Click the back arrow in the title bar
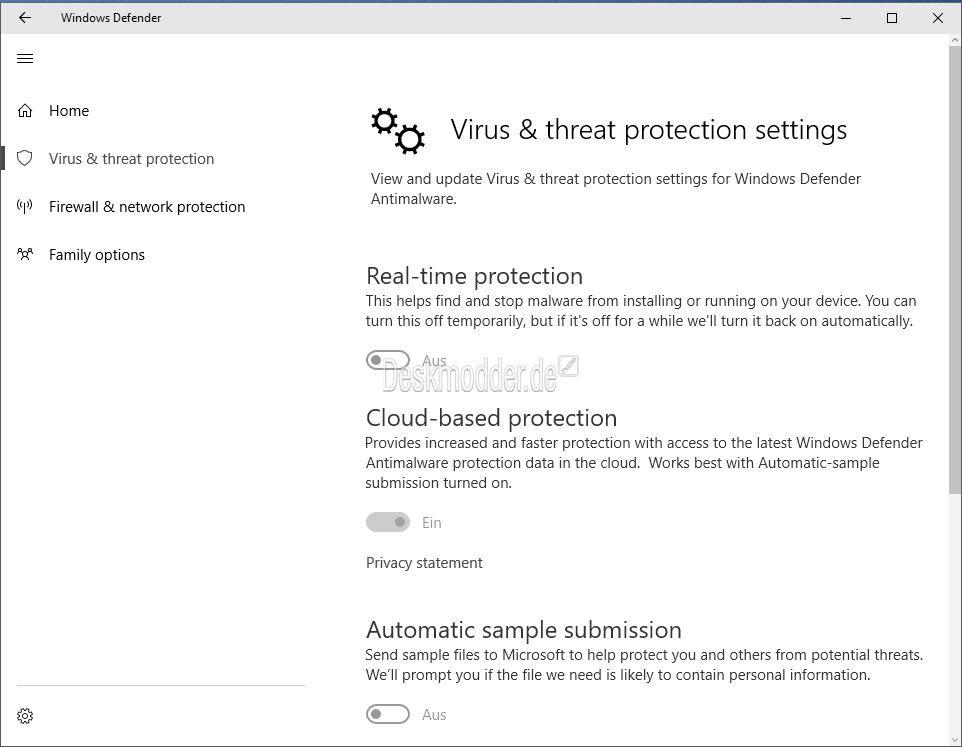Image resolution: width=962 pixels, height=747 pixels. pos(25,18)
